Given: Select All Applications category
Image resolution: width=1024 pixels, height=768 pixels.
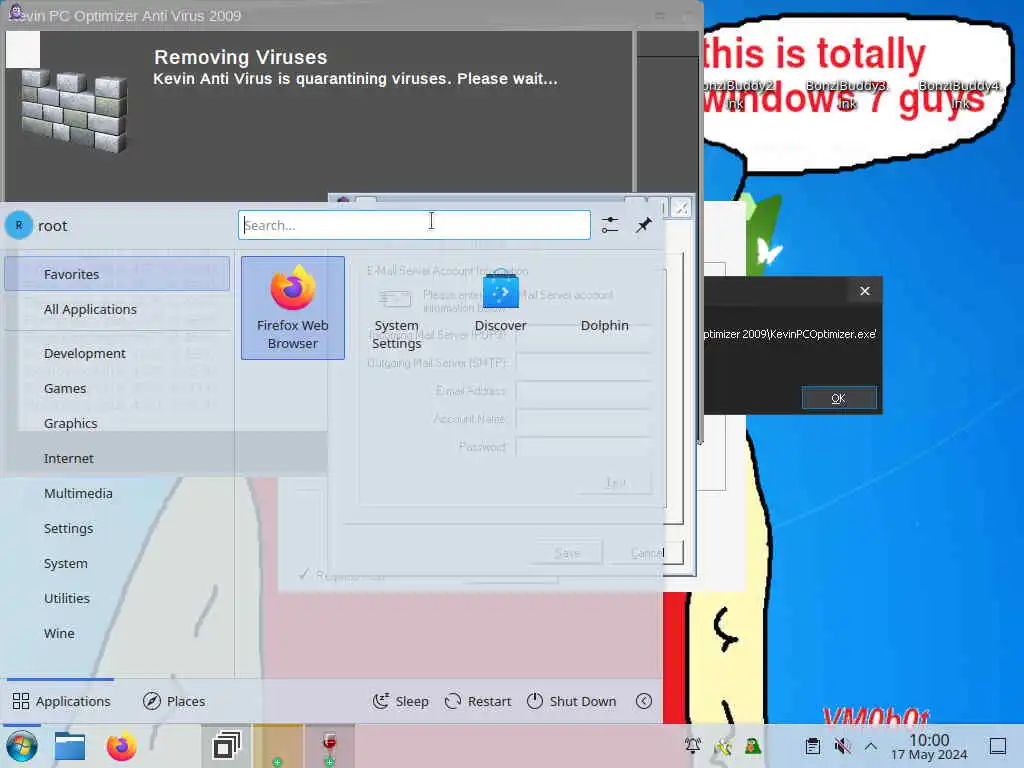Looking at the screenshot, I should pos(117,310).
